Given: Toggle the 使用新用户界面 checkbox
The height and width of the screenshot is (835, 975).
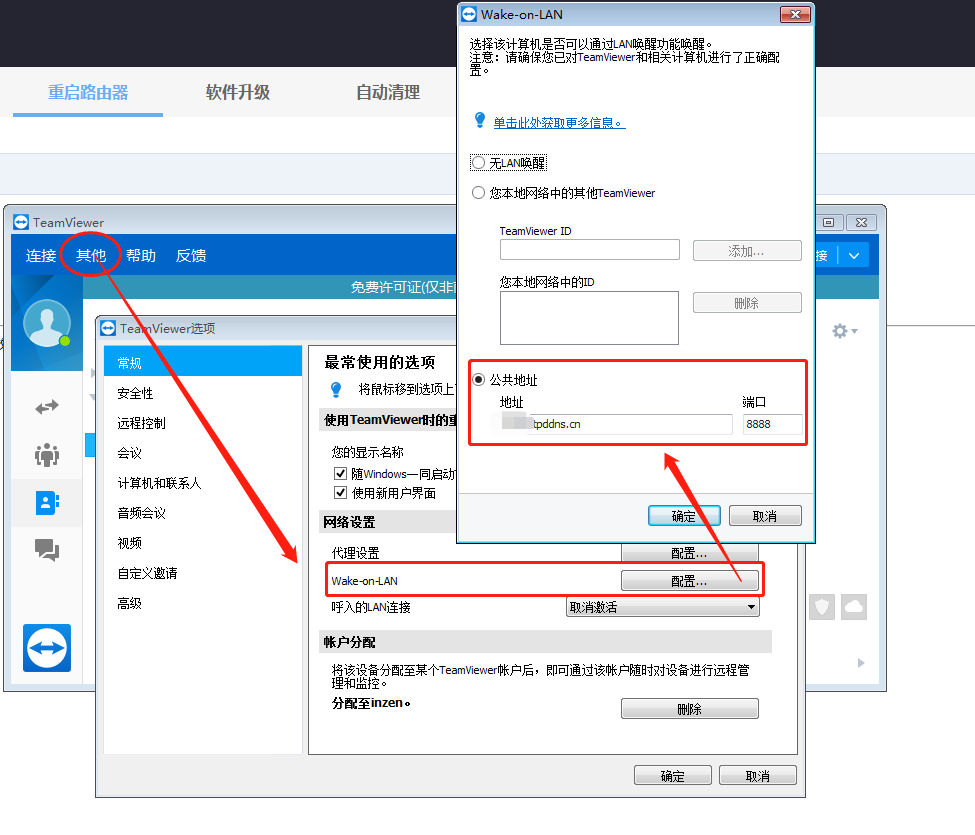Looking at the screenshot, I should [x=340, y=493].
